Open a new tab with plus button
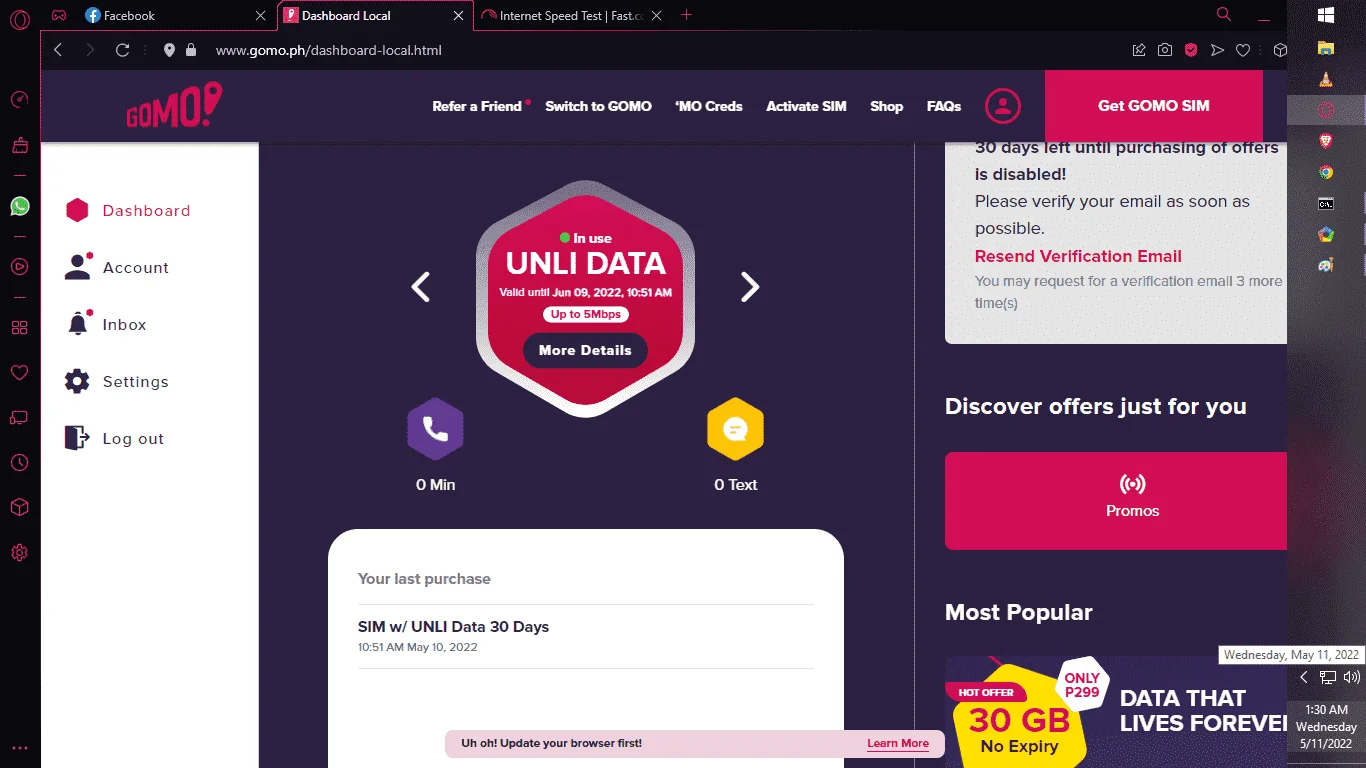Screen dimensions: 1366x768 coord(687,15)
